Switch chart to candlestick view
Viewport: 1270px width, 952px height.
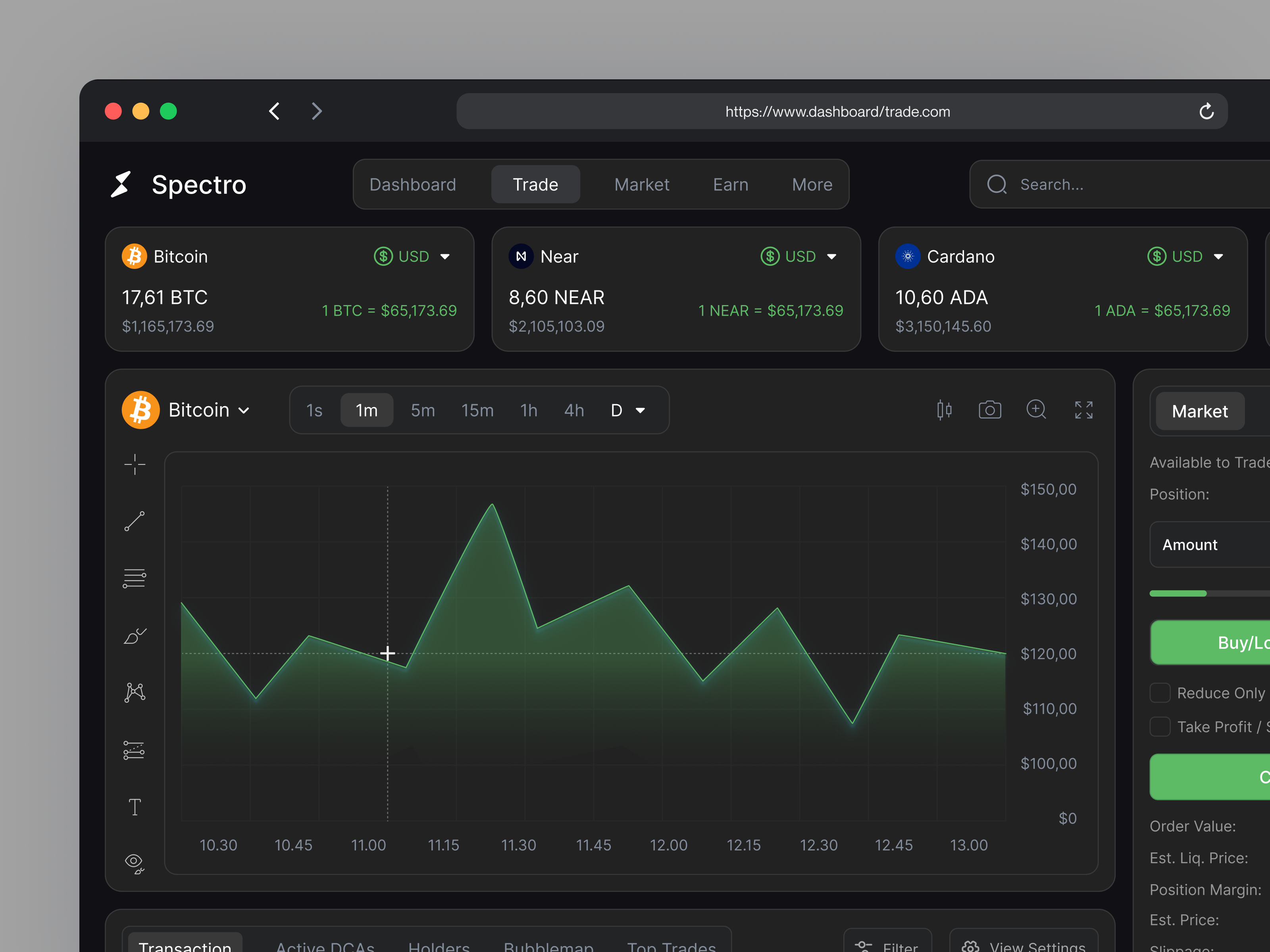(944, 410)
